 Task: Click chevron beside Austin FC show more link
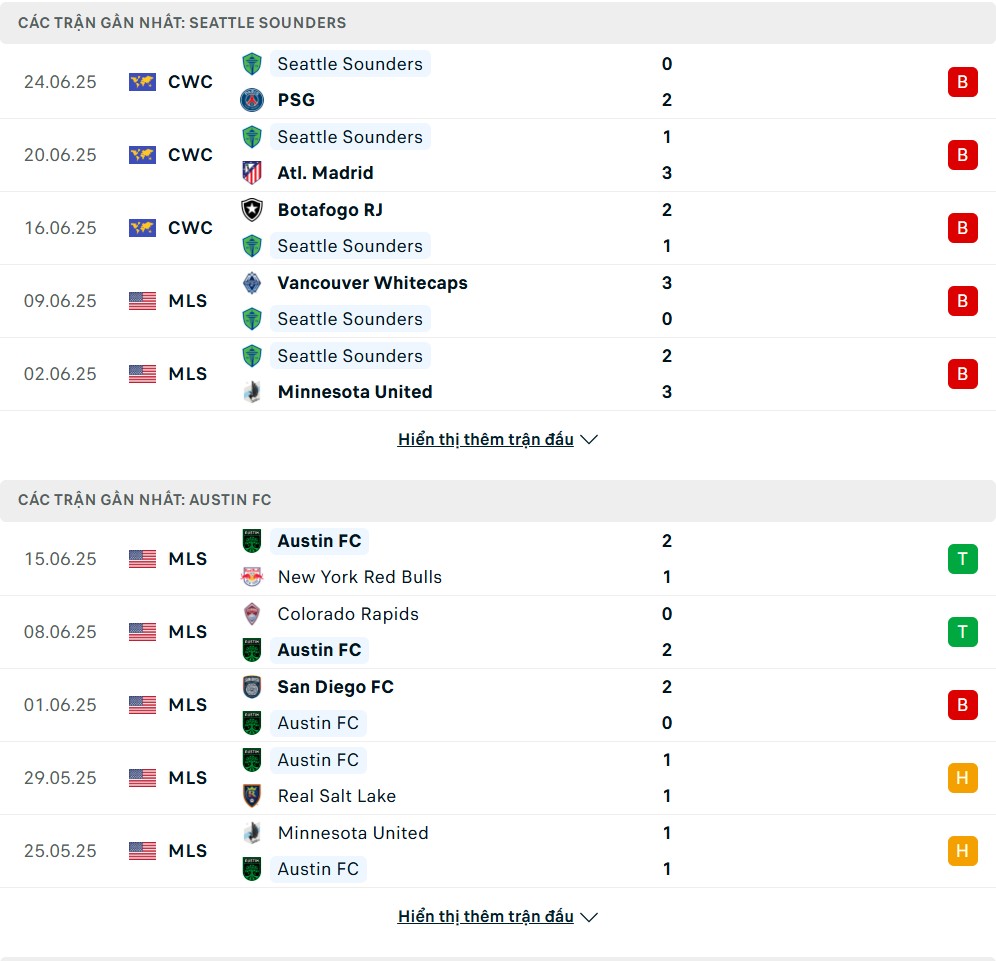pyautogui.click(x=589, y=917)
